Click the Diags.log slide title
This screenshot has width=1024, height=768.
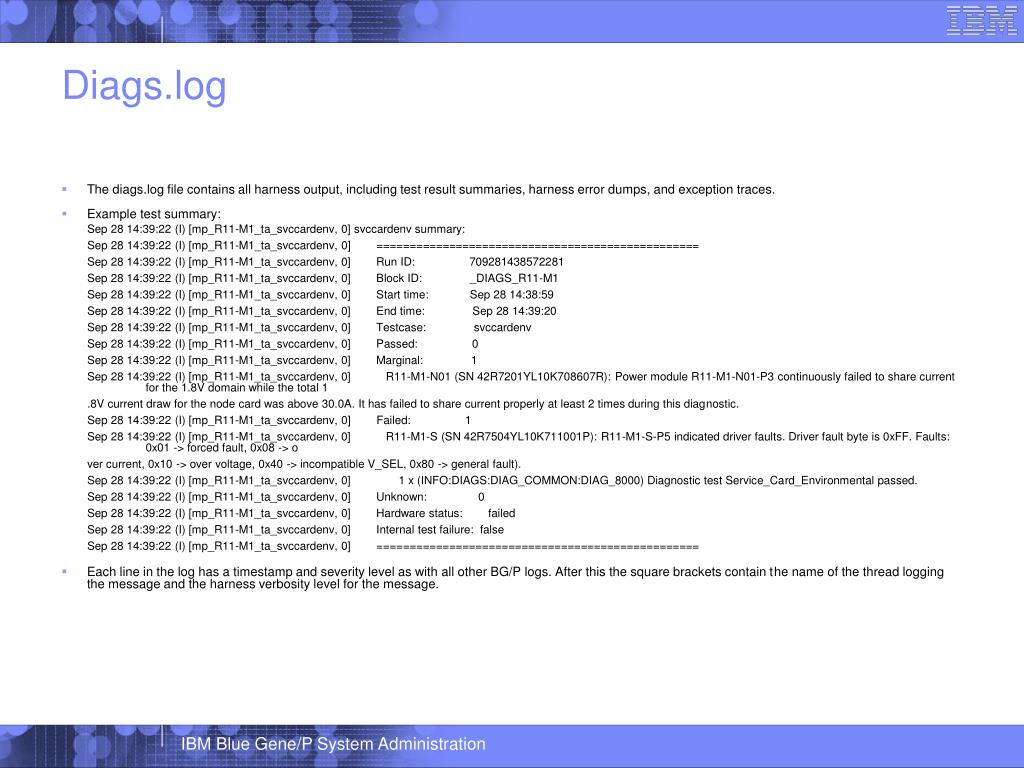pos(144,86)
